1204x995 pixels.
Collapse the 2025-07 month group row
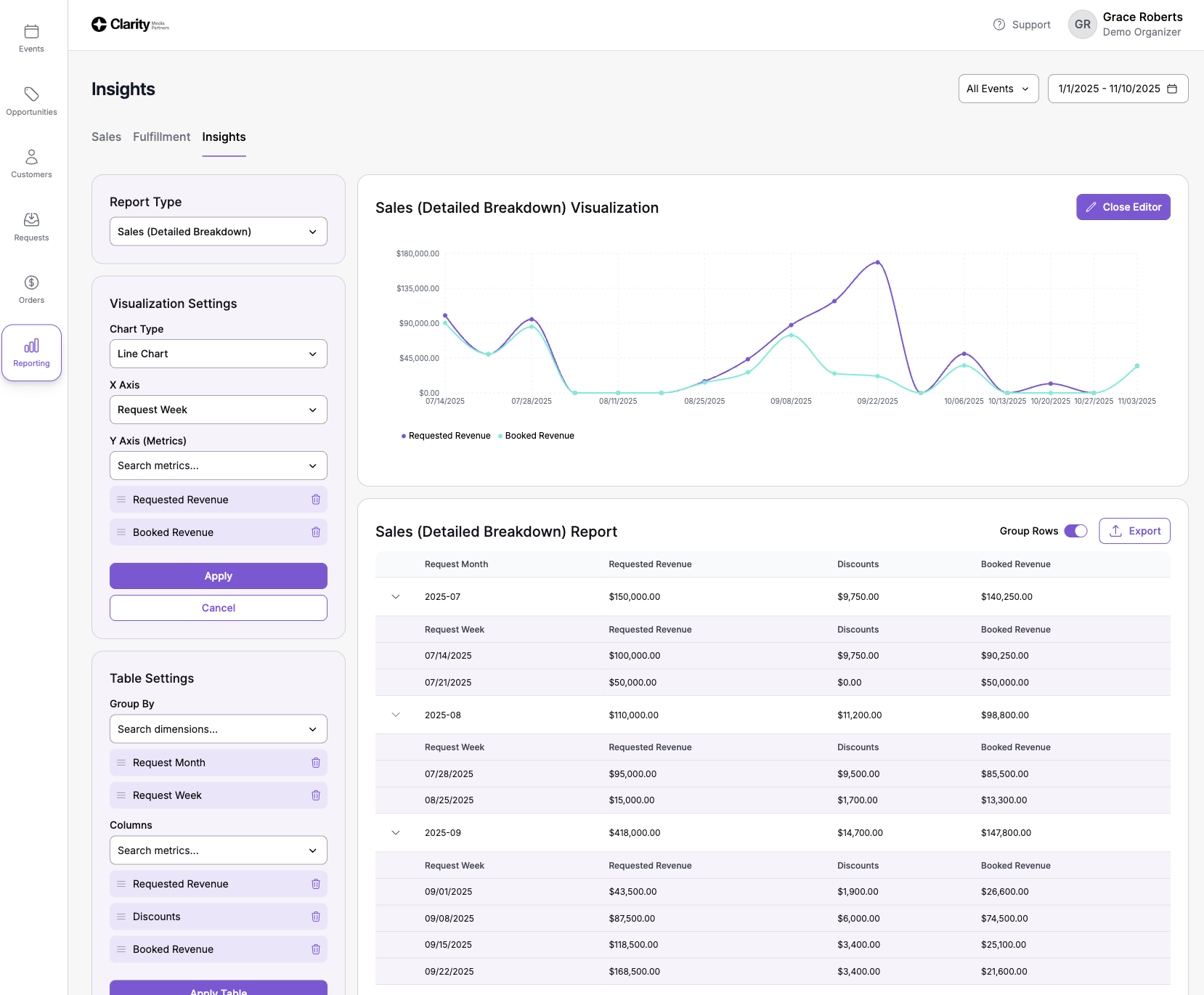click(x=396, y=597)
